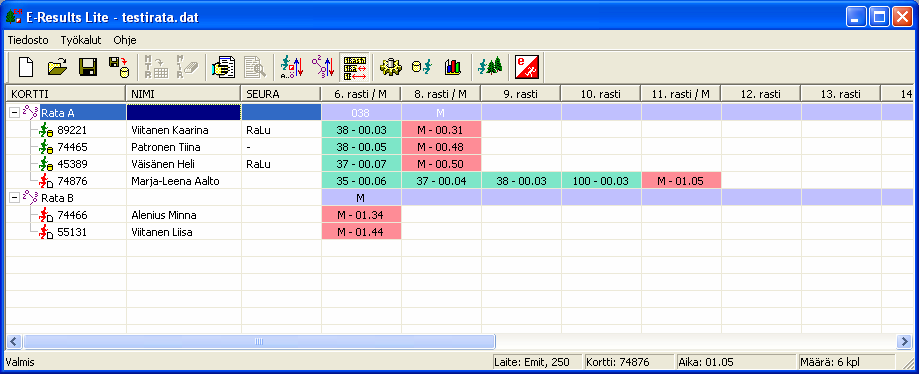Open the bar chart statistics icon
This screenshot has width=919, height=374.
point(452,67)
